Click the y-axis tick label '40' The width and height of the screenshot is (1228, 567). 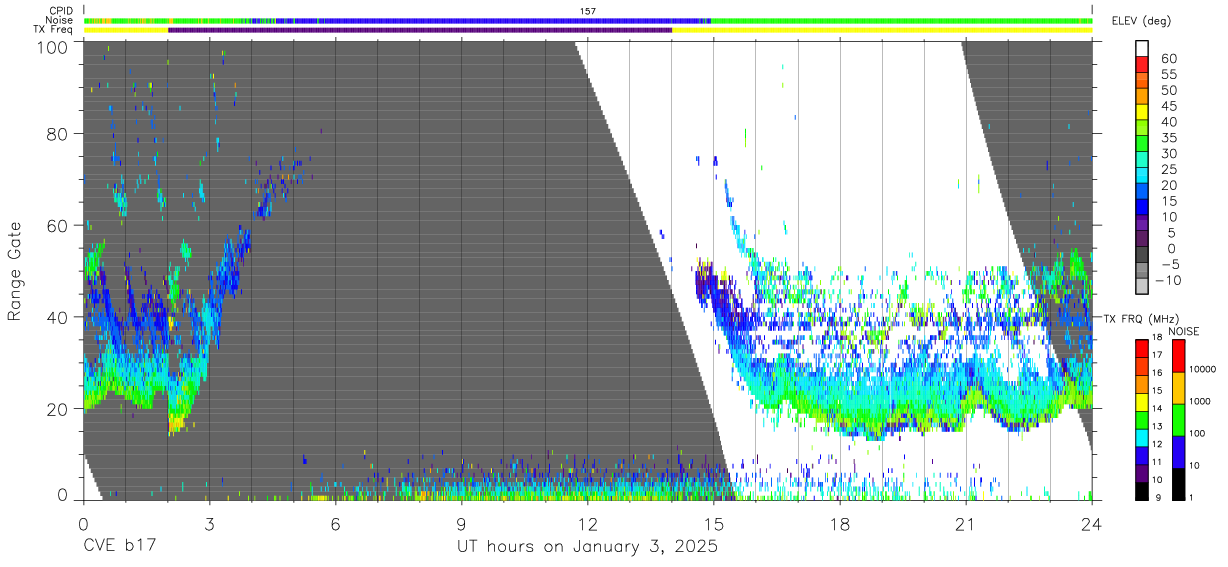point(58,318)
